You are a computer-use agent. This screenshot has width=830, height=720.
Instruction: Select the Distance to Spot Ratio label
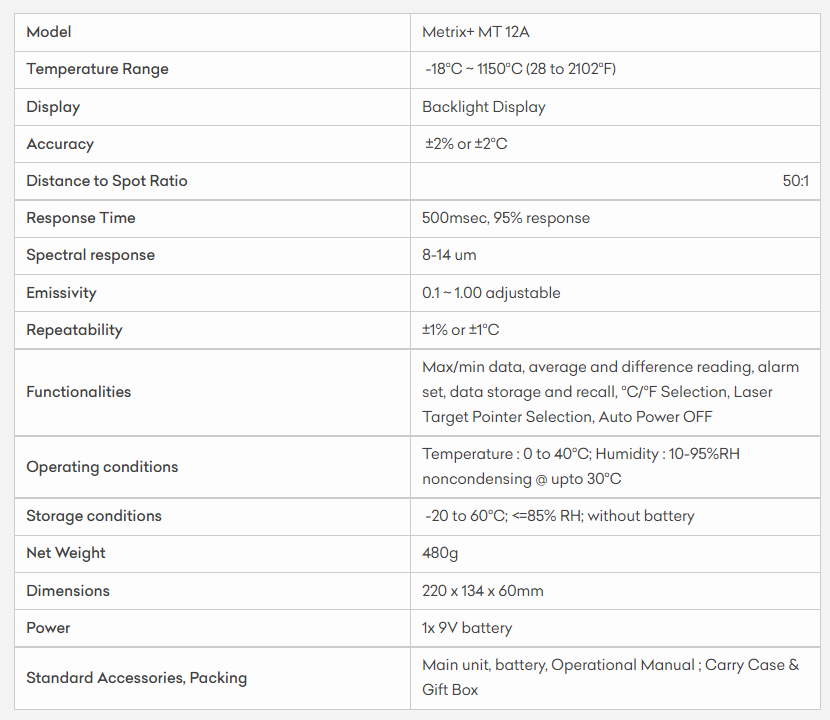coord(107,181)
